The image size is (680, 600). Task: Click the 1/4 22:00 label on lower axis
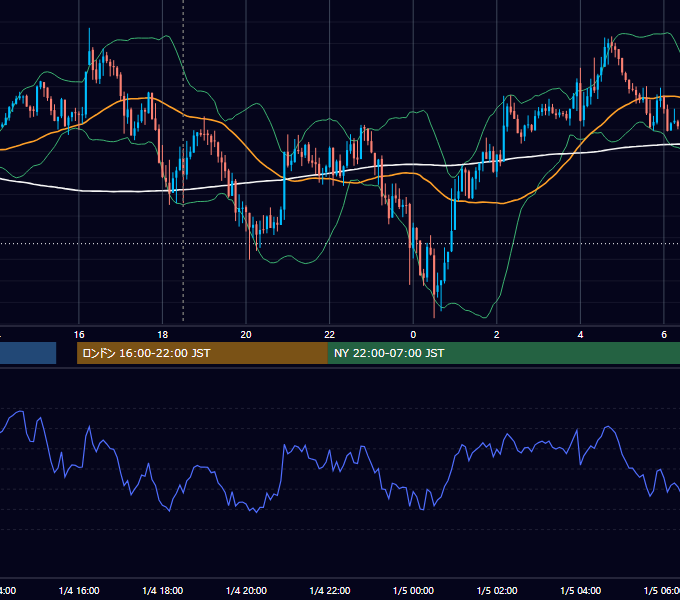click(330, 590)
